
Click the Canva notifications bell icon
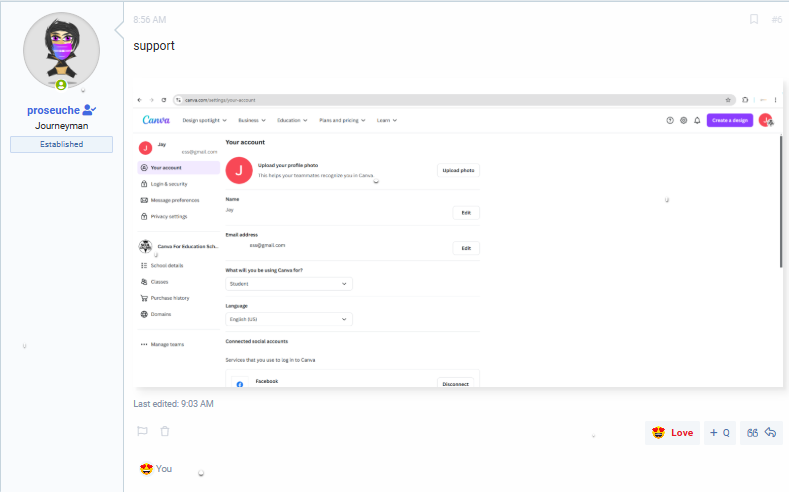697,120
